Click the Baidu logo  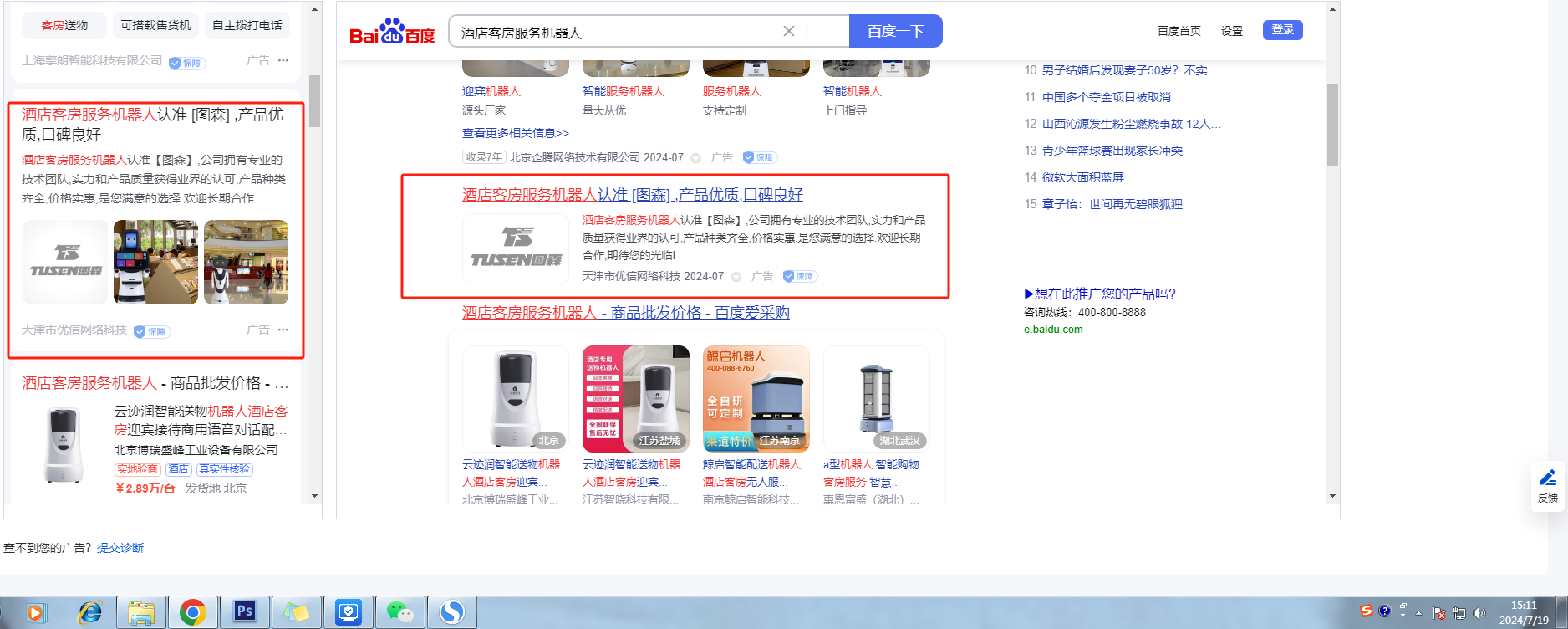392,32
